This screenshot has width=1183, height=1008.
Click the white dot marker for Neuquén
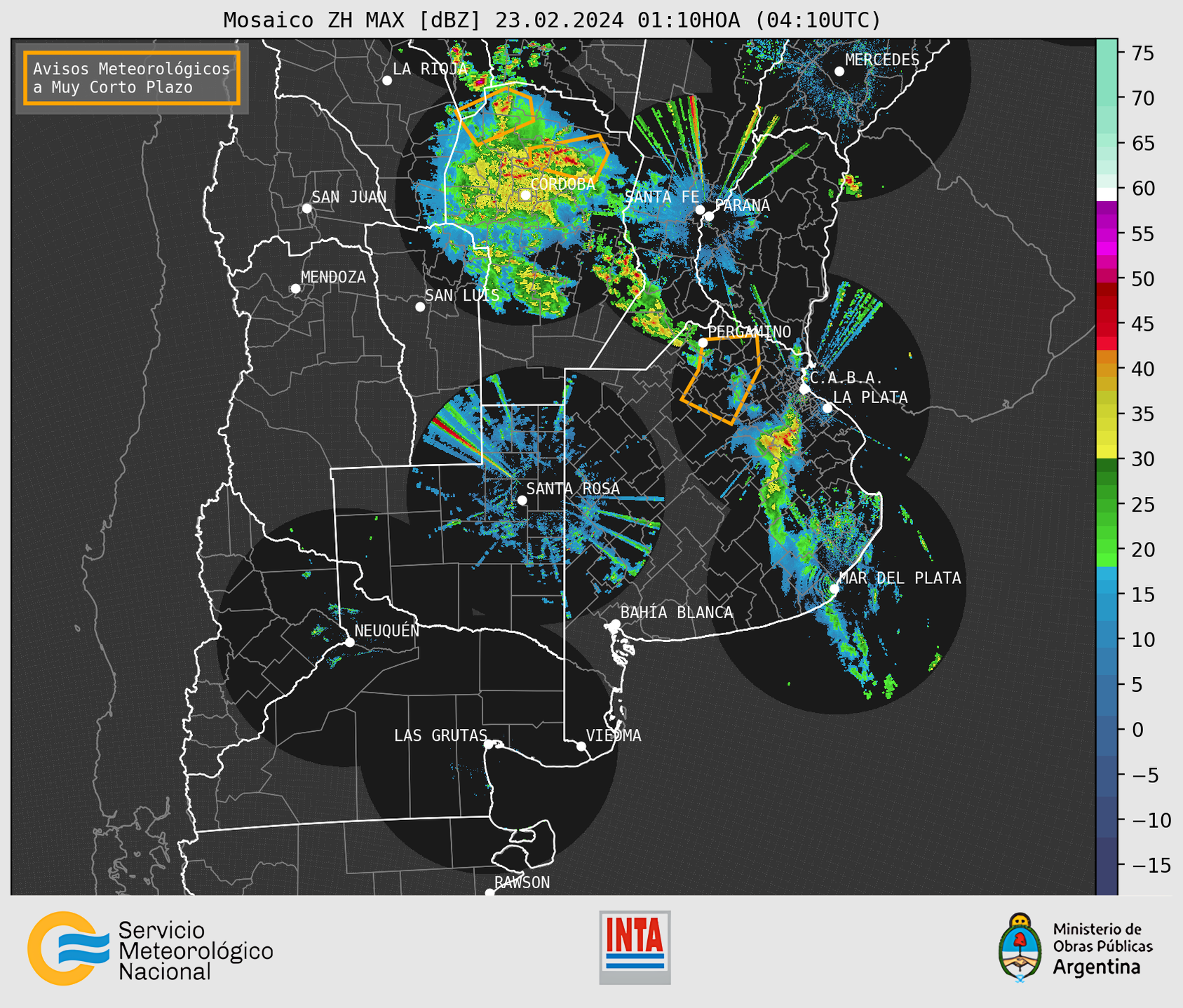pyautogui.click(x=350, y=642)
